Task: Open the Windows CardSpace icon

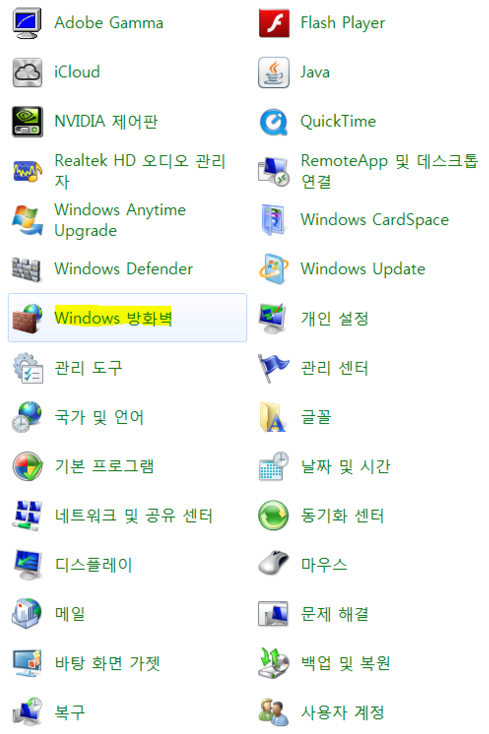Action: pyautogui.click(x=274, y=220)
